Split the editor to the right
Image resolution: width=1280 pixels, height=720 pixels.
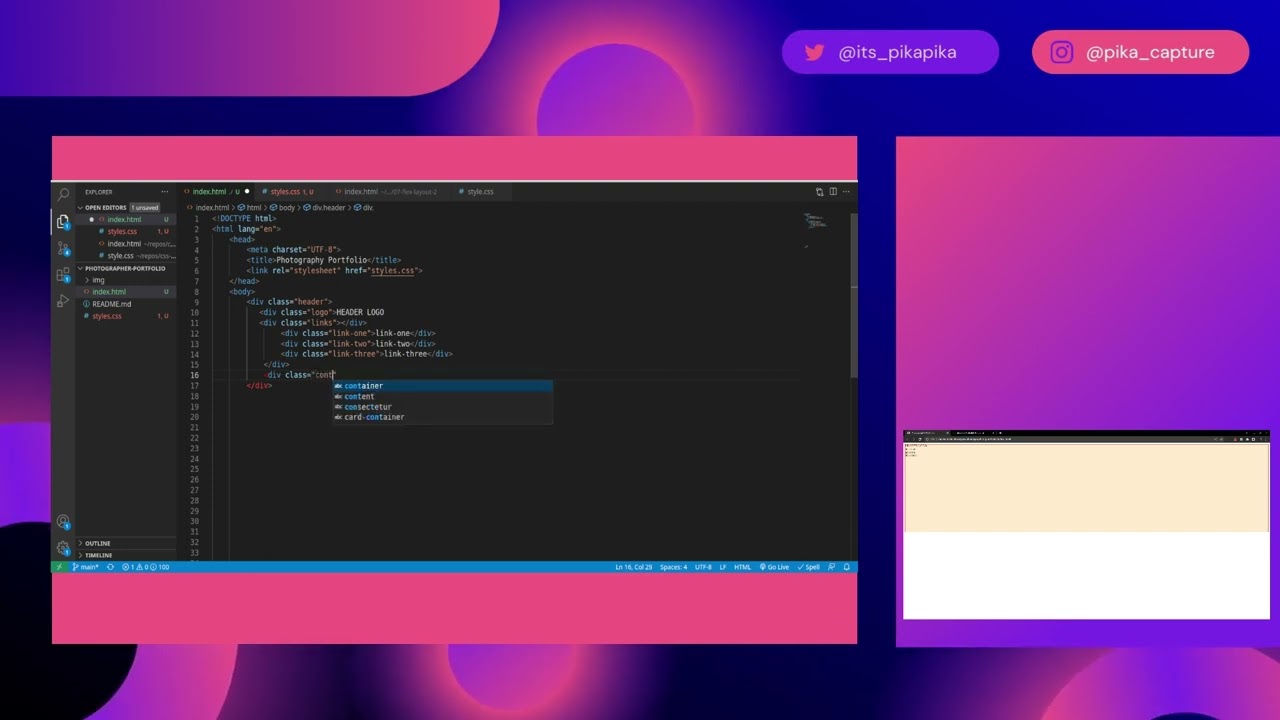tap(833, 192)
